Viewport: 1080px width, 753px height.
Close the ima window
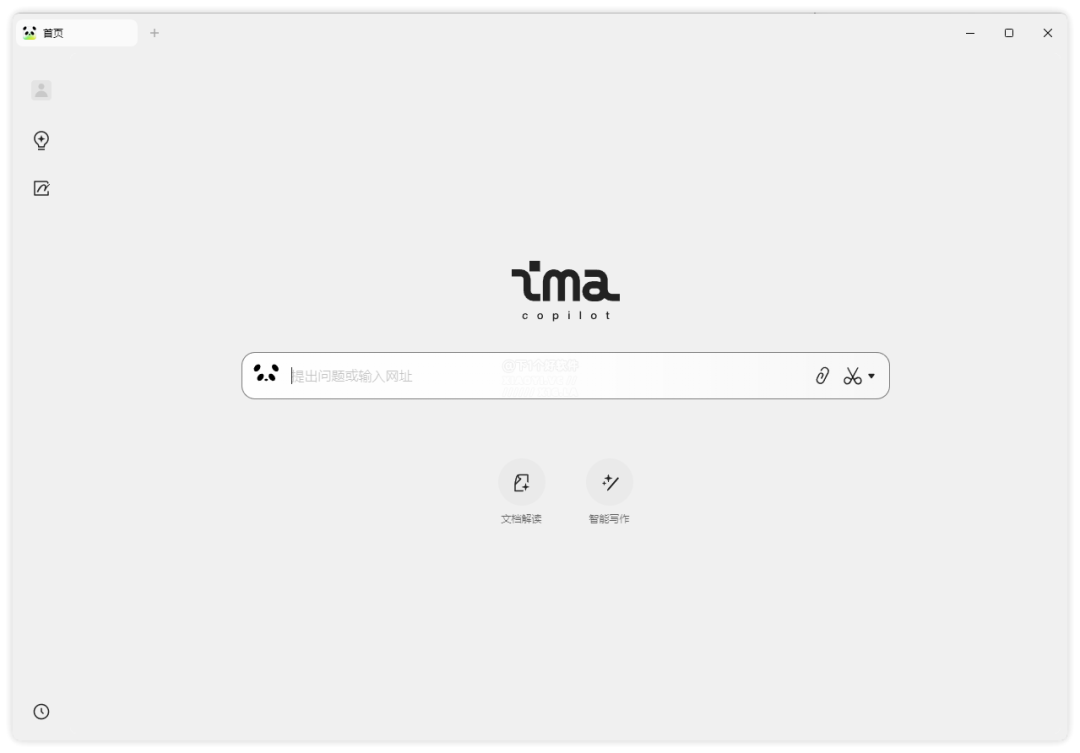pos(1048,33)
